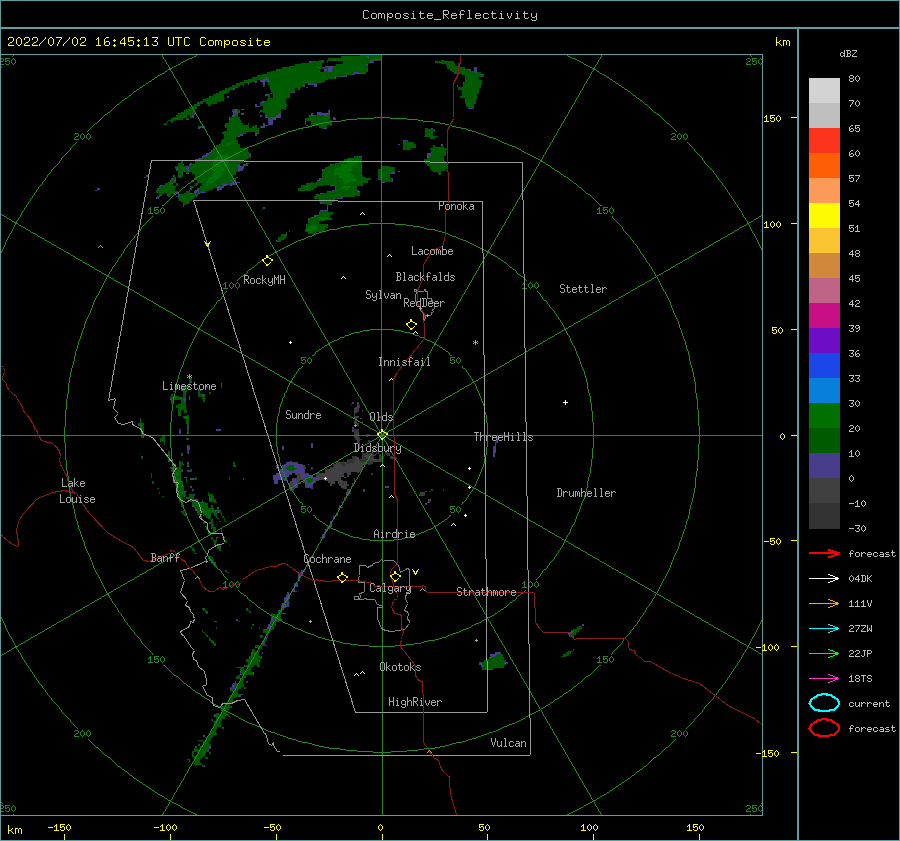Click the bright green 30 dBZ color swatch

tap(824, 416)
